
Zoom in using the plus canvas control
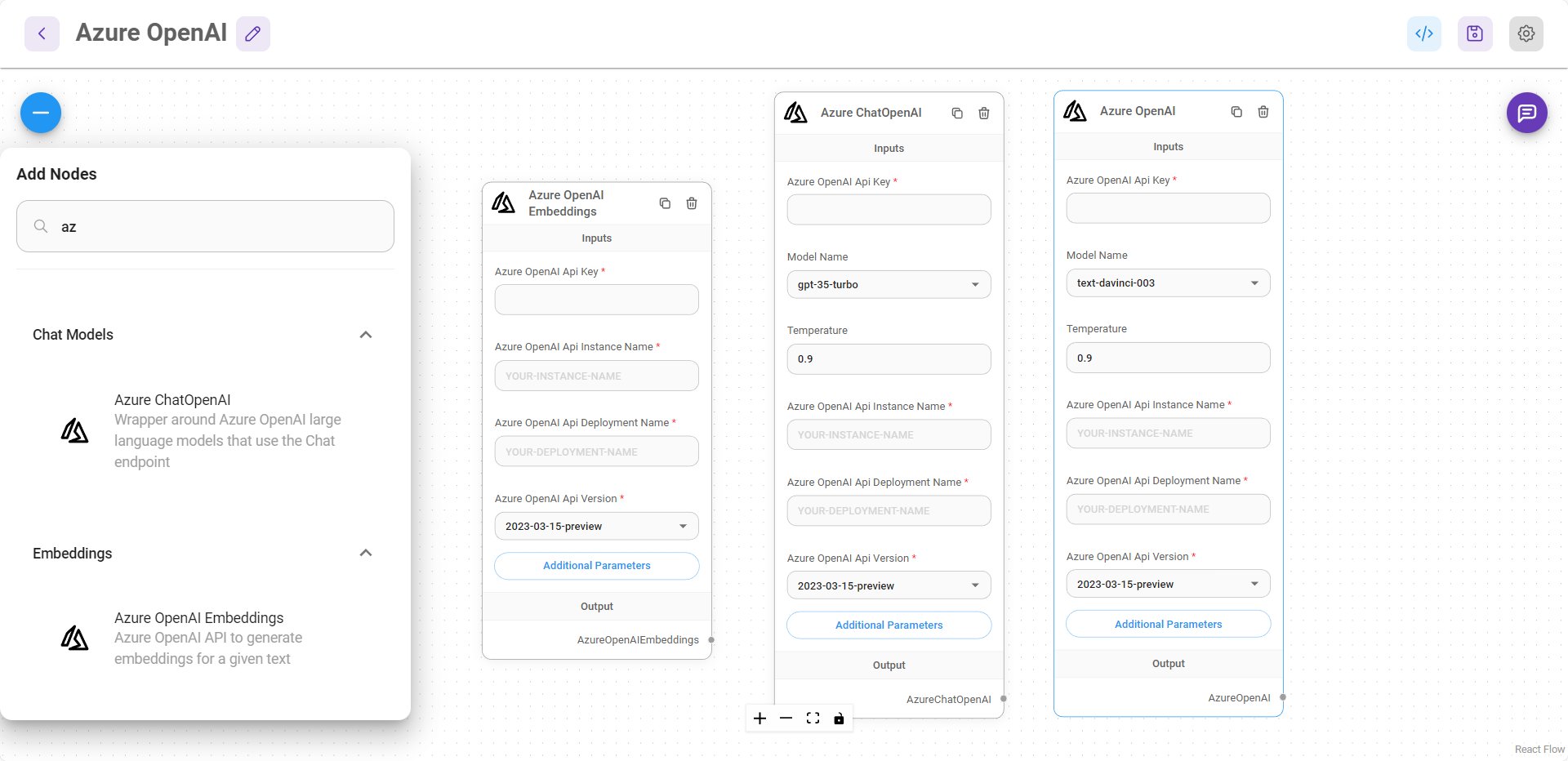pos(759,719)
